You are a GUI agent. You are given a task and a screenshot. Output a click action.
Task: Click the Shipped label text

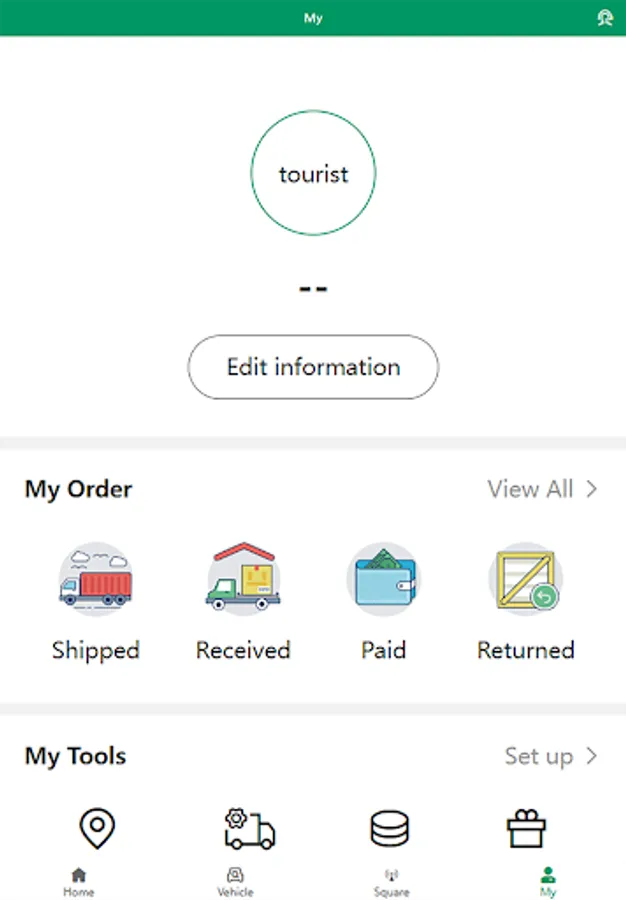tap(95, 650)
